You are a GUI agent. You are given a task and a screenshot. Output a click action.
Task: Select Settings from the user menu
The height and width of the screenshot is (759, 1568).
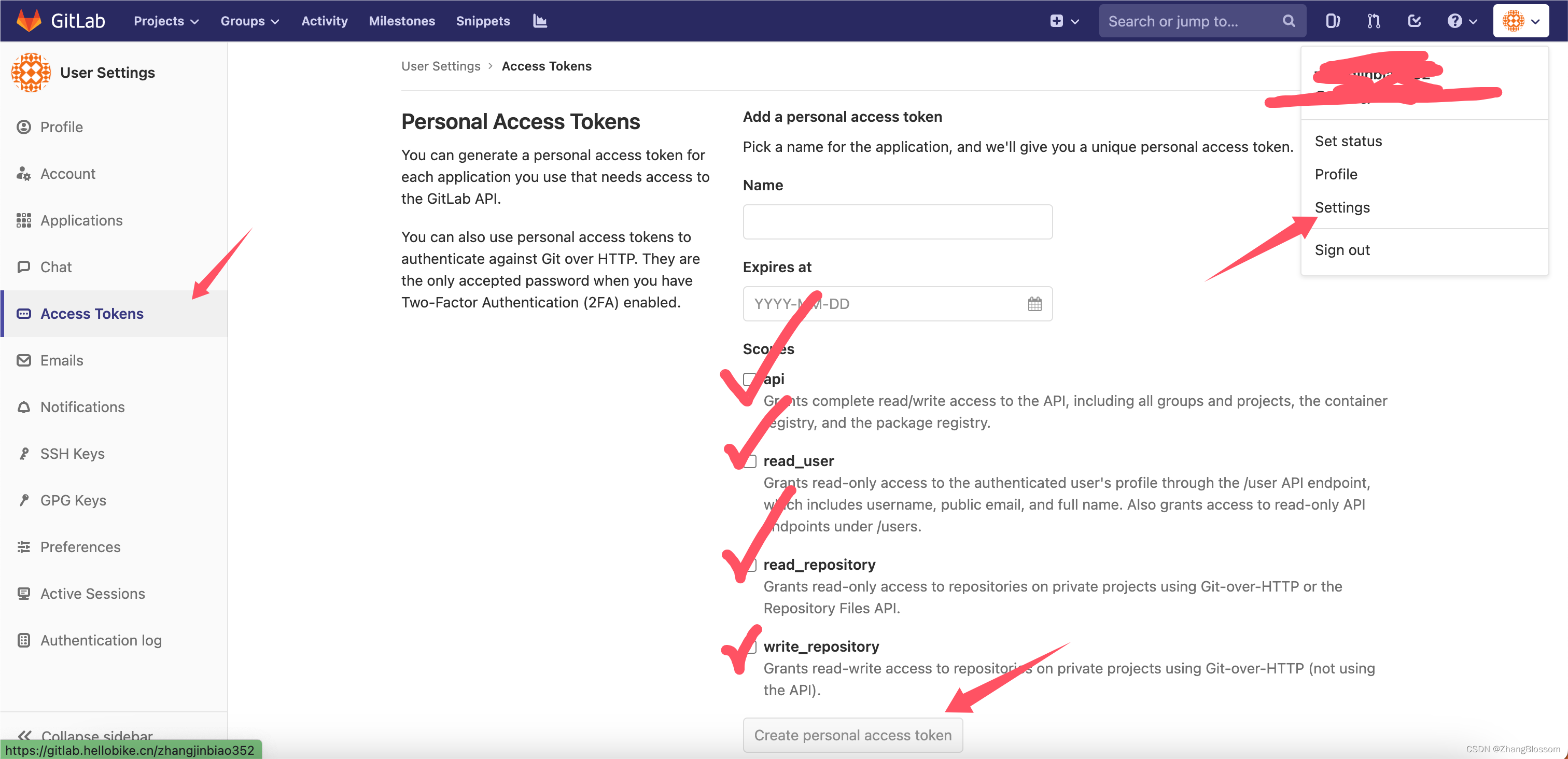point(1341,207)
